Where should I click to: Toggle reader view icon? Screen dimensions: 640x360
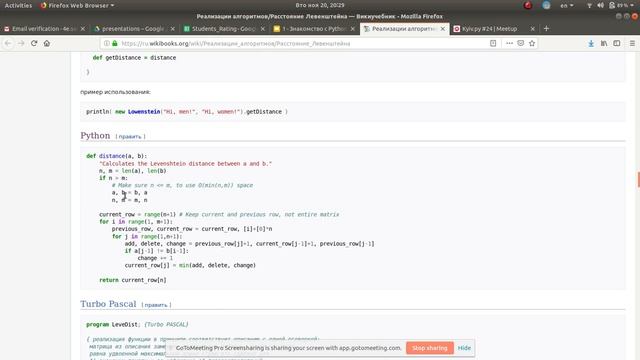[493, 43]
